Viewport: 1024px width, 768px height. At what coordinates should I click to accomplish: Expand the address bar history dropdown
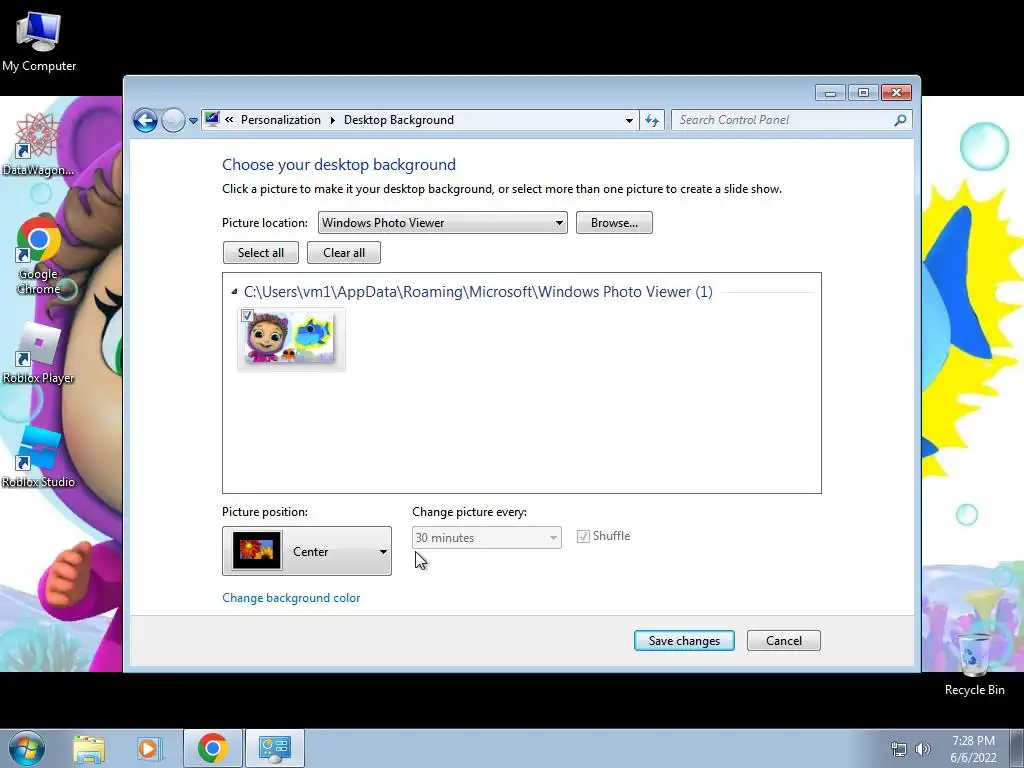point(629,120)
